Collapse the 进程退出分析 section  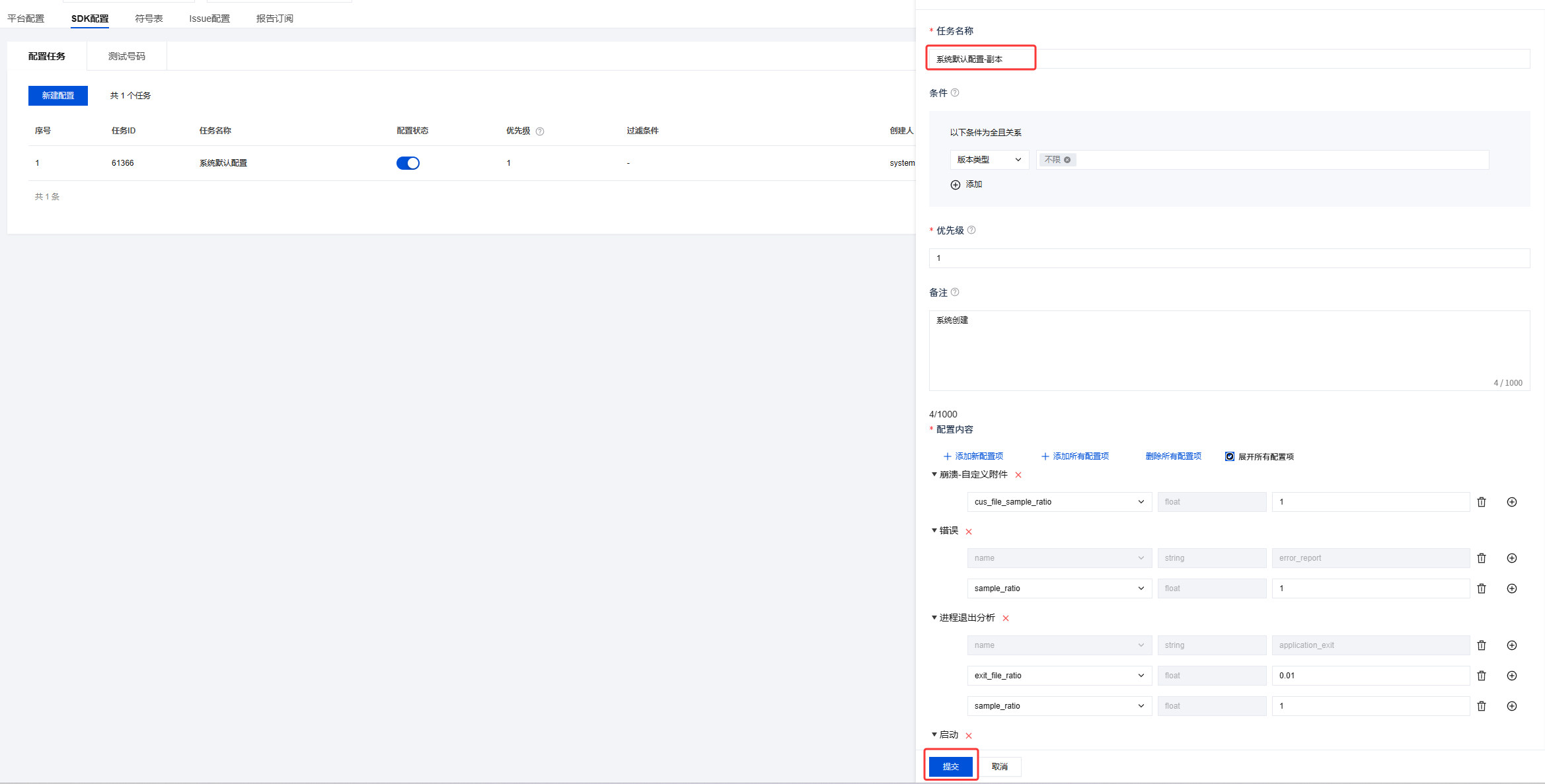(x=934, y=618)
